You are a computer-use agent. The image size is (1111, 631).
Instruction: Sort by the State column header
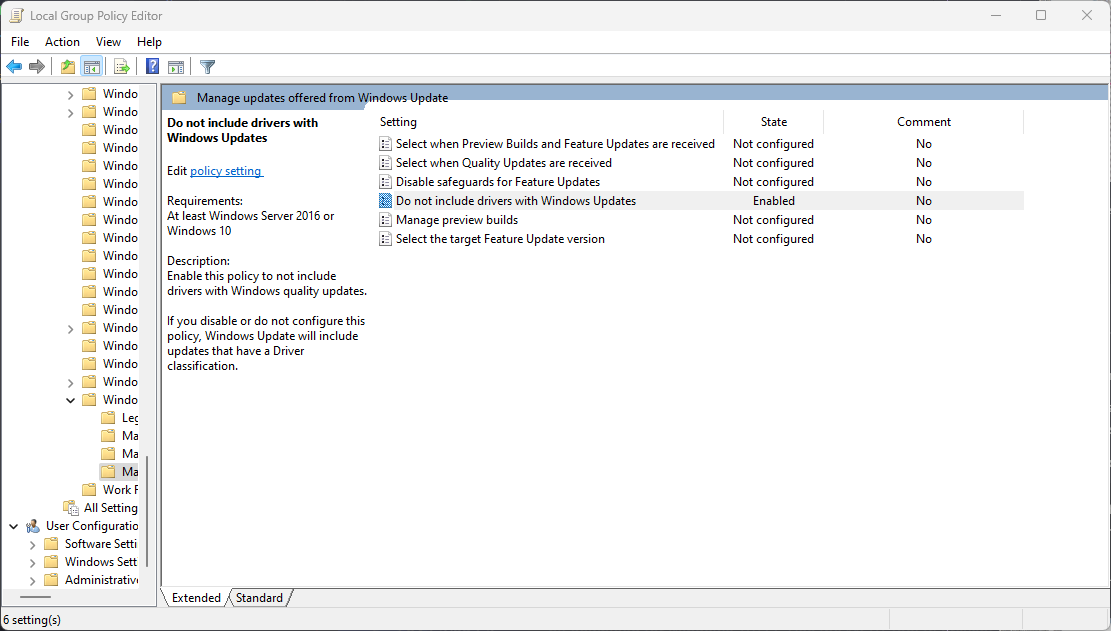tap(773, 122)
